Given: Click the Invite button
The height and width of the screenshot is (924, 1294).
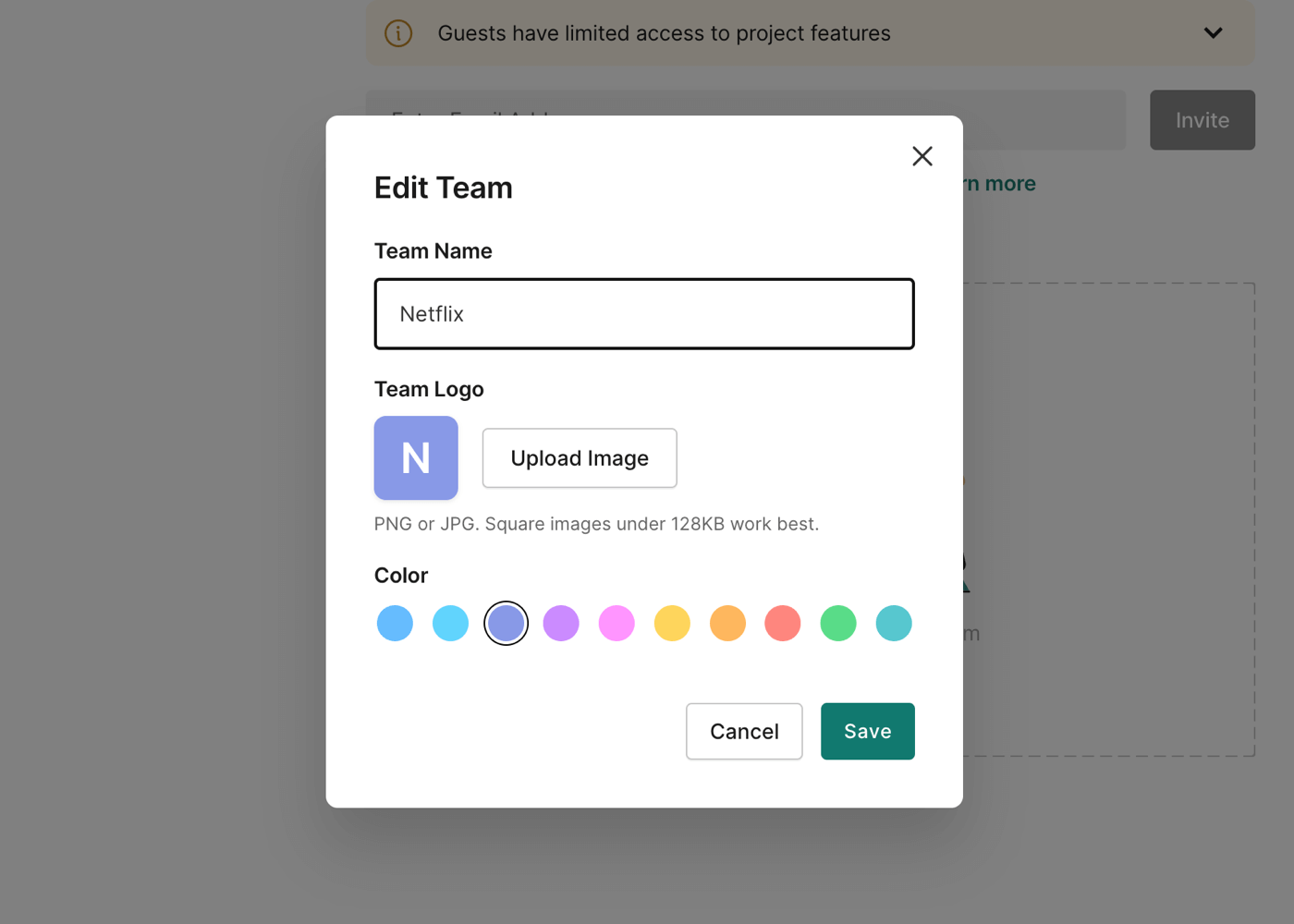Looking at the screenshot, I should [x=1202, y=120].
